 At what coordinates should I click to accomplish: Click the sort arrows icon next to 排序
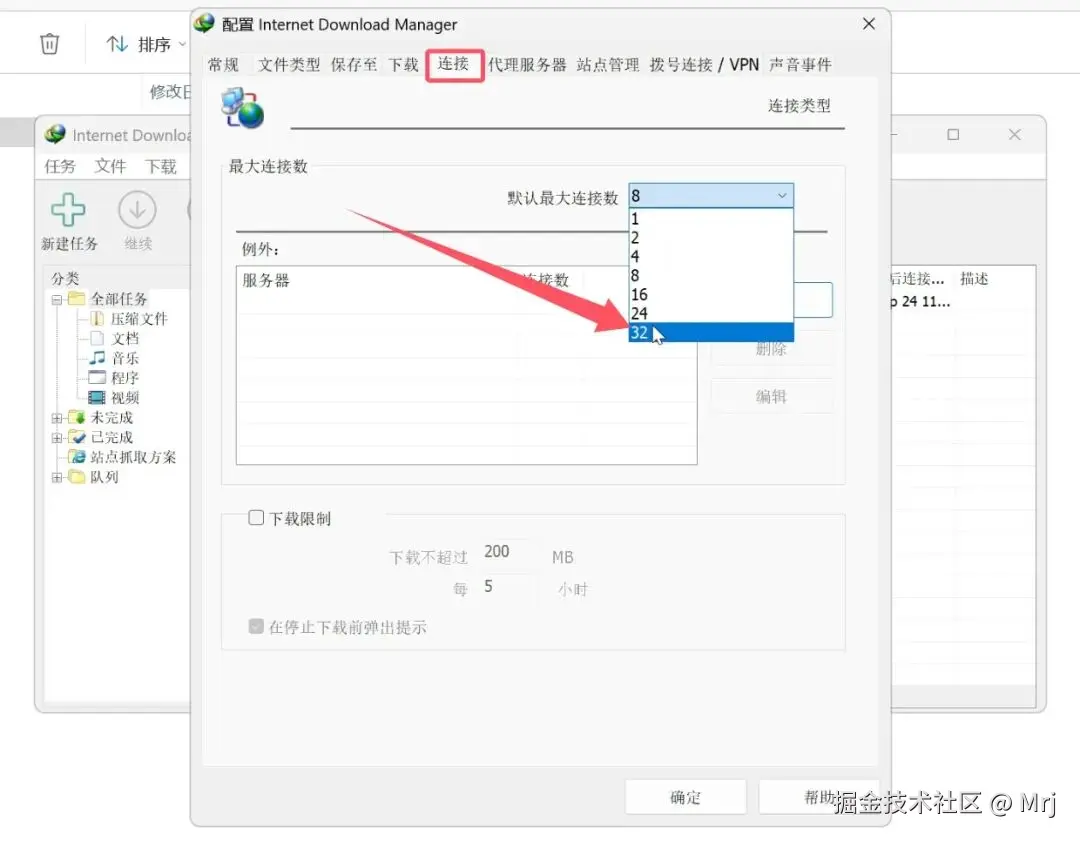click(x=116, y=44)
